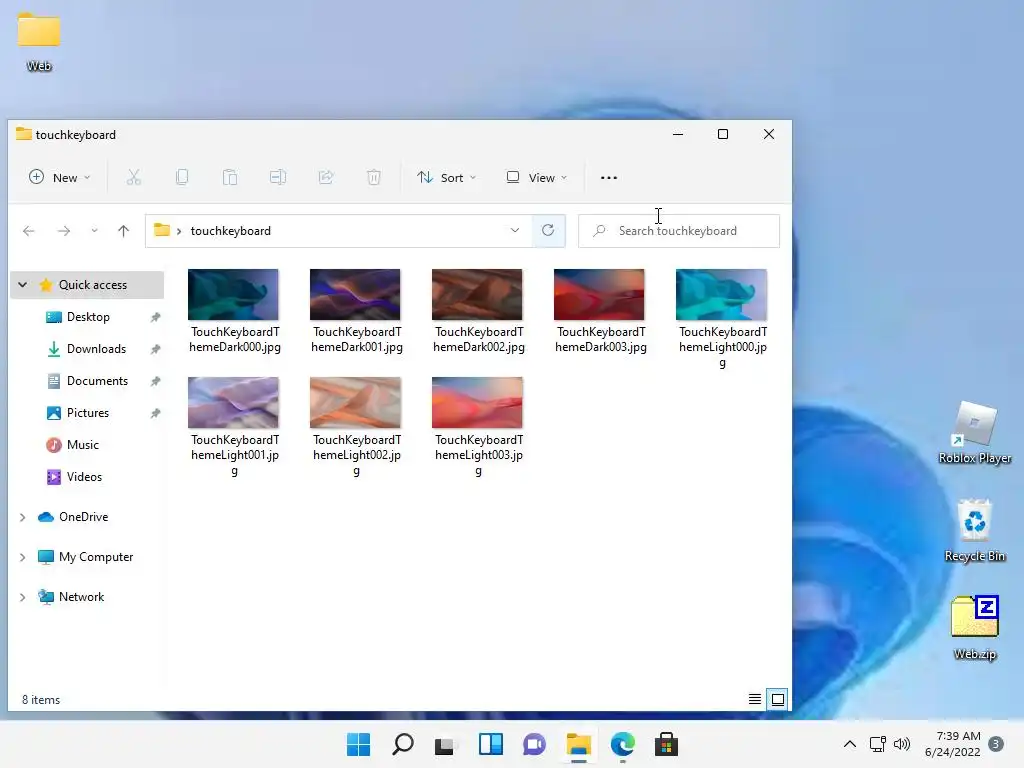Image resolution: width=1024 pixels, height=768 pixels.
Task: Switch to details view icon in status bar
Action: 754,699
